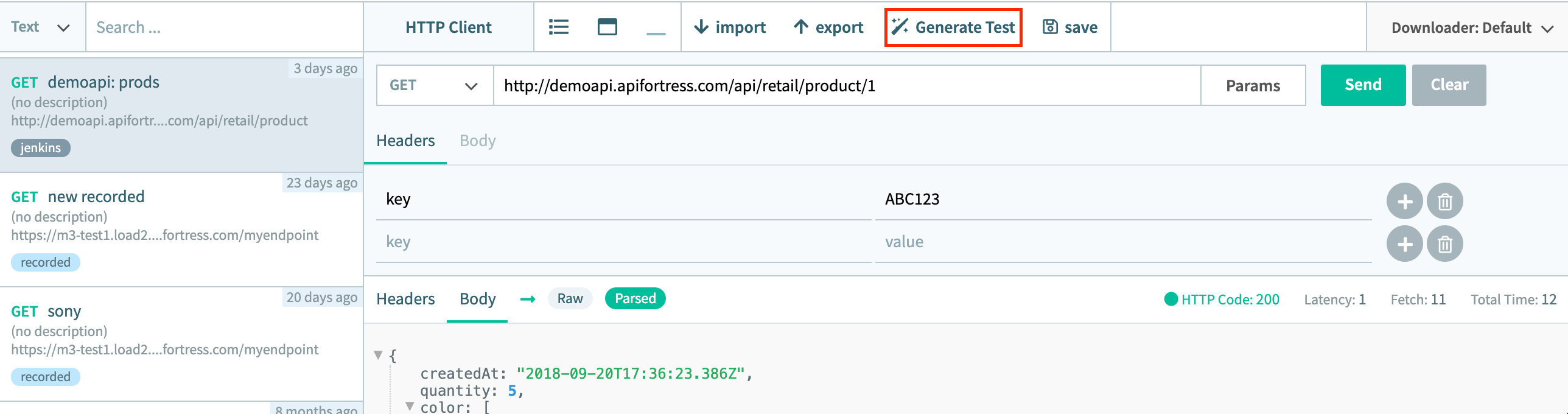Click the request URL input field

[846, 85]
